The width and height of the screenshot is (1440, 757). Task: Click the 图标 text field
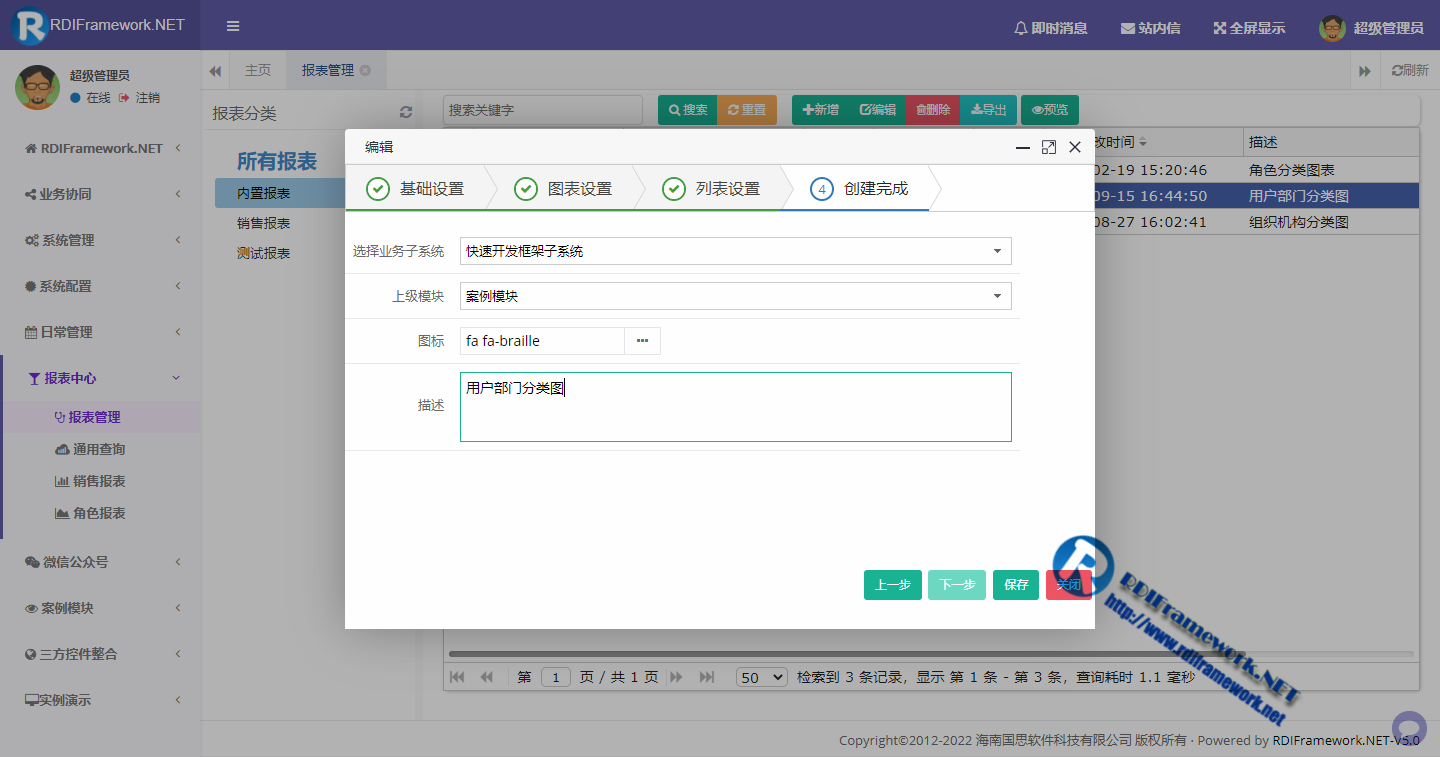coord(542,341)
